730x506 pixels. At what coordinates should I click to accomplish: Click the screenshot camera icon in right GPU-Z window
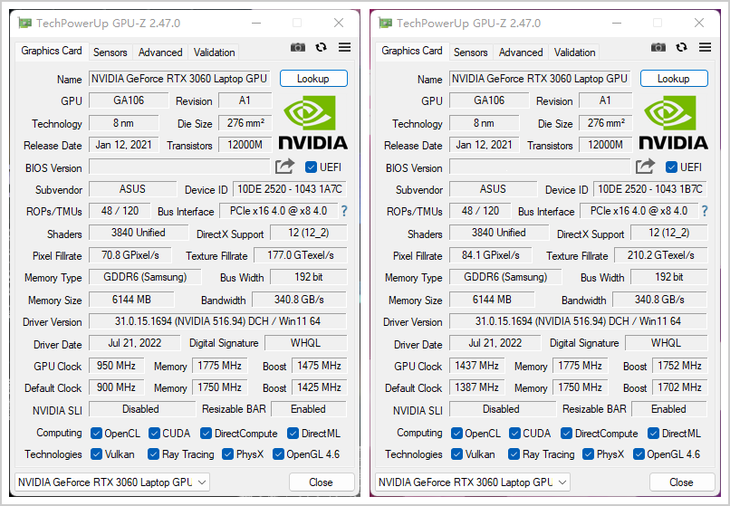point(658,47)
